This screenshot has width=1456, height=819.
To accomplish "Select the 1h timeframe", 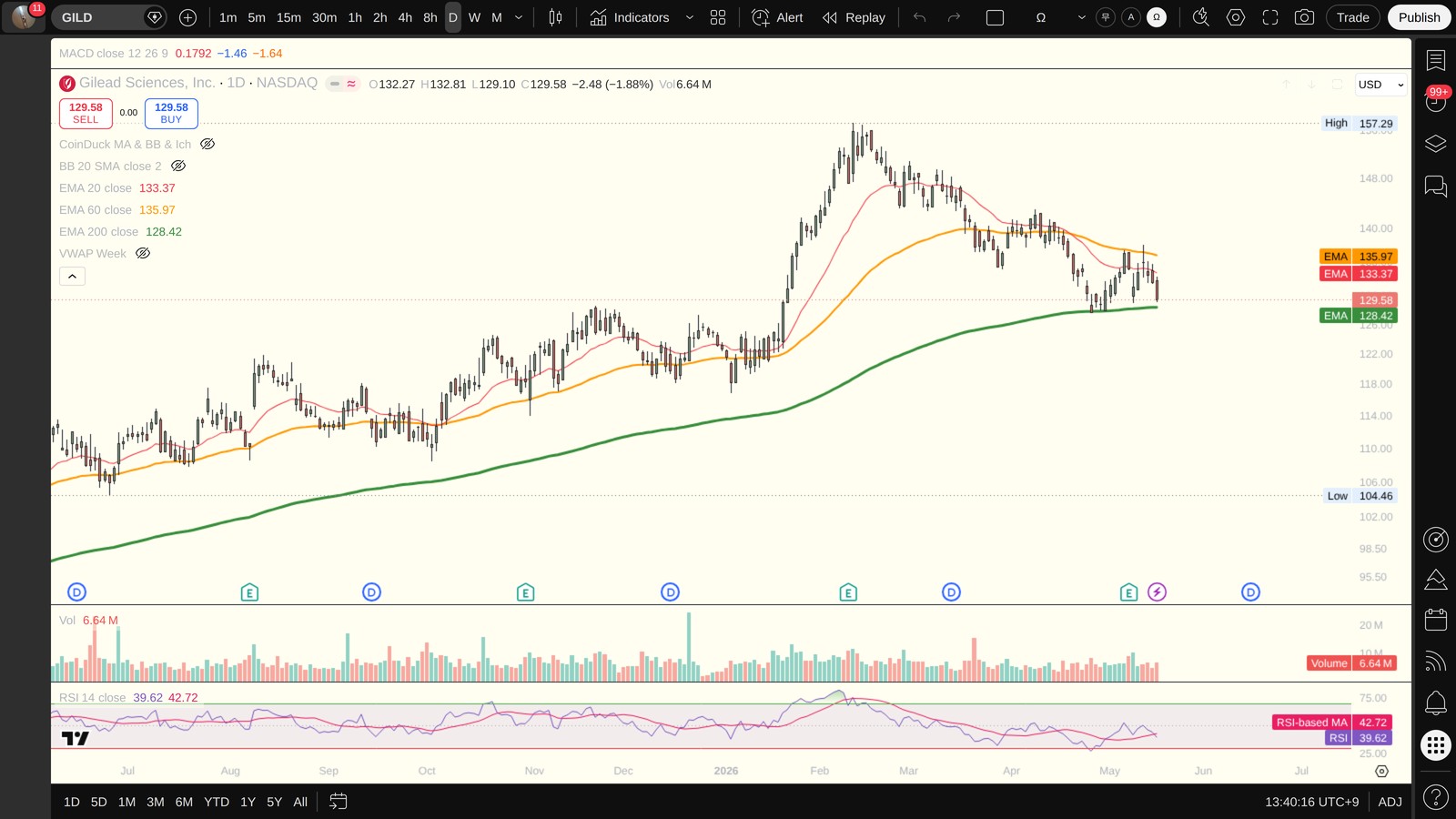I will click(355, 17).
